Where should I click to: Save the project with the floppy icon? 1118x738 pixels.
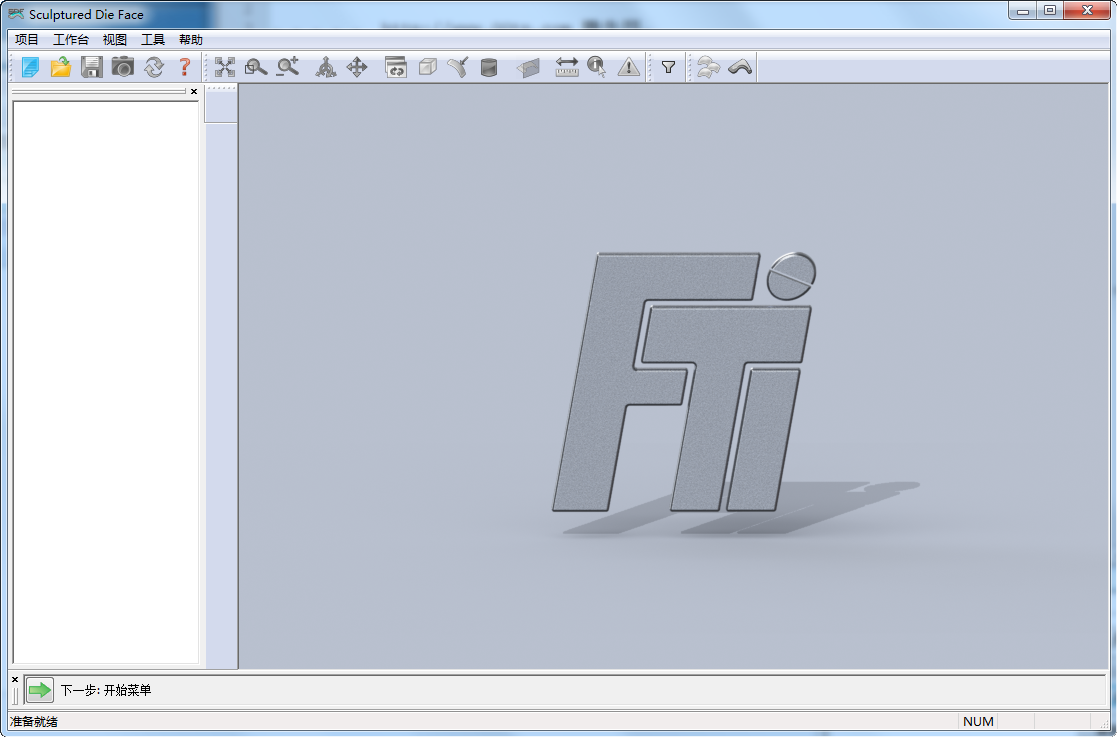pos(91,67)
